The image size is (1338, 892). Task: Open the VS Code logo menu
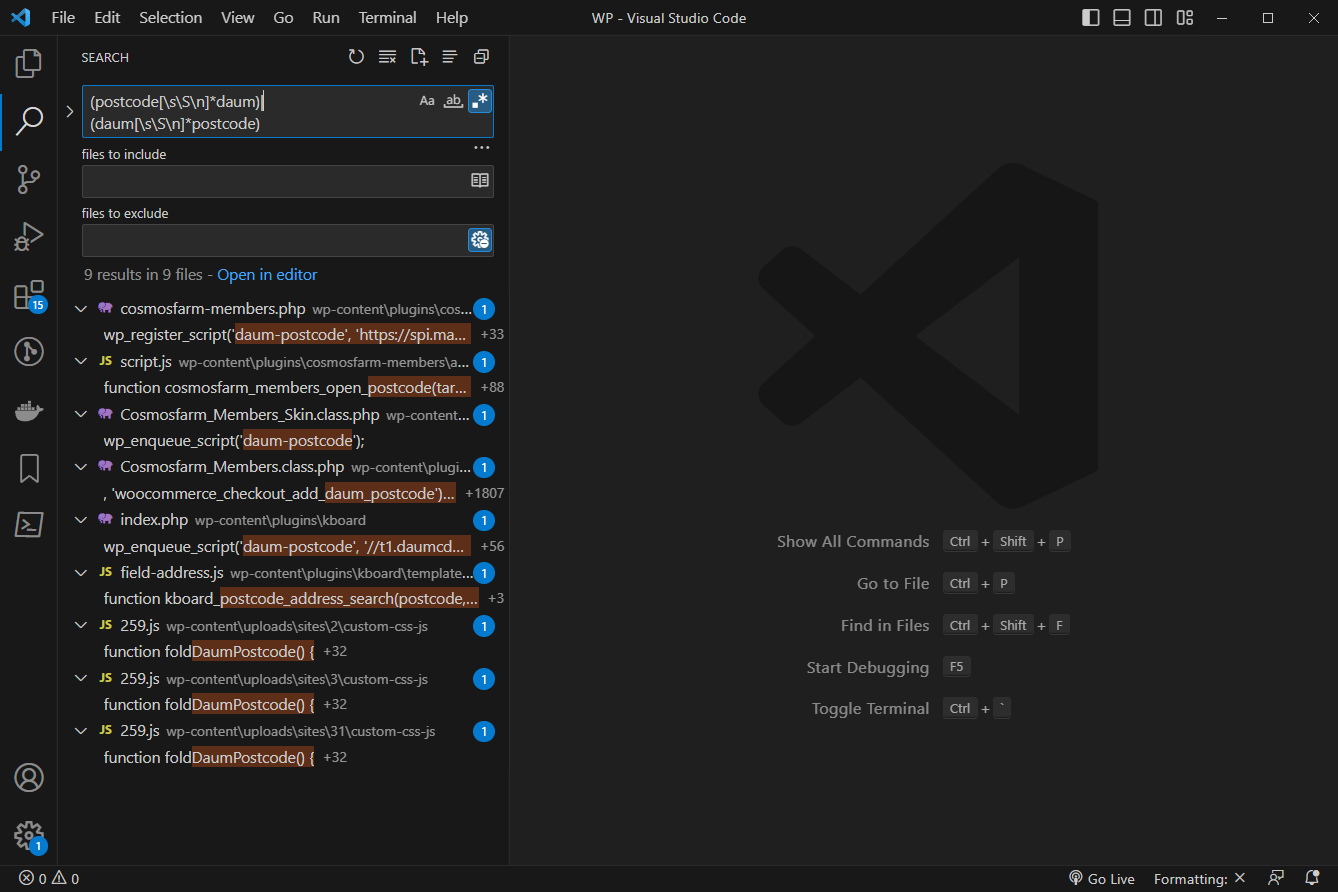20,18
